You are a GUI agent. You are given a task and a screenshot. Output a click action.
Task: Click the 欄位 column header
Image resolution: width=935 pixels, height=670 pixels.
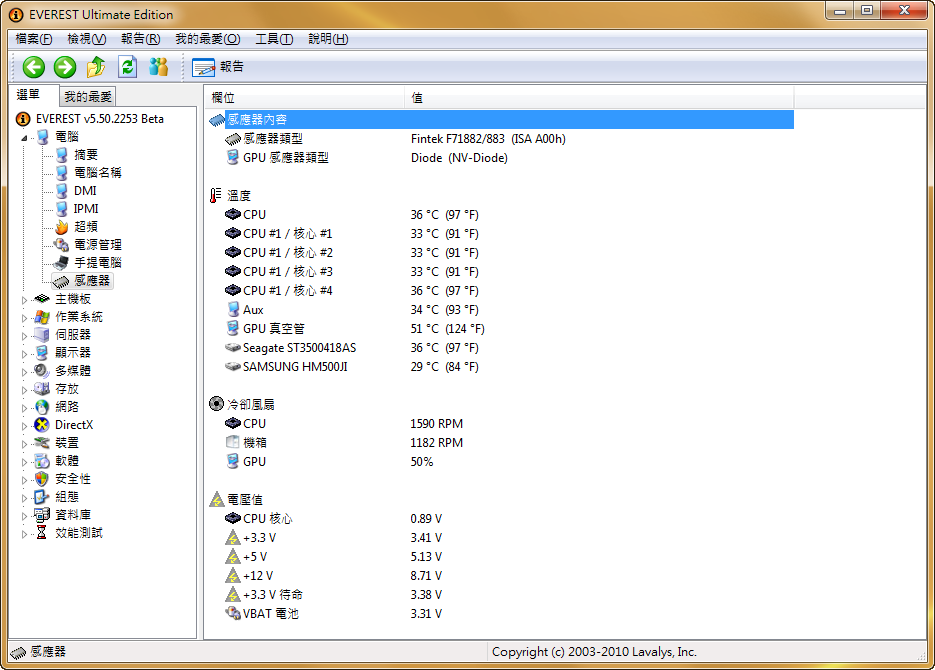click(305, 98)
